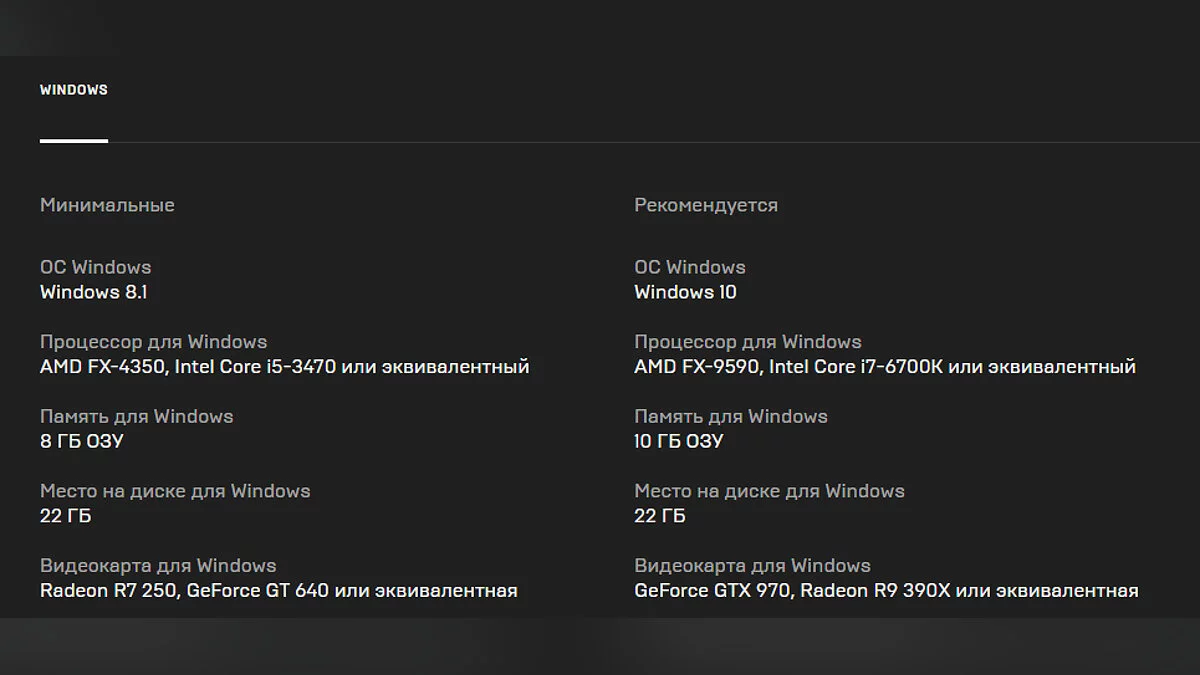Image resolution: width=1200 pixels, height=675 pixels.
Task: Click Видеокарта для Windows label in Рекомендуется
Action: point(752,566)
